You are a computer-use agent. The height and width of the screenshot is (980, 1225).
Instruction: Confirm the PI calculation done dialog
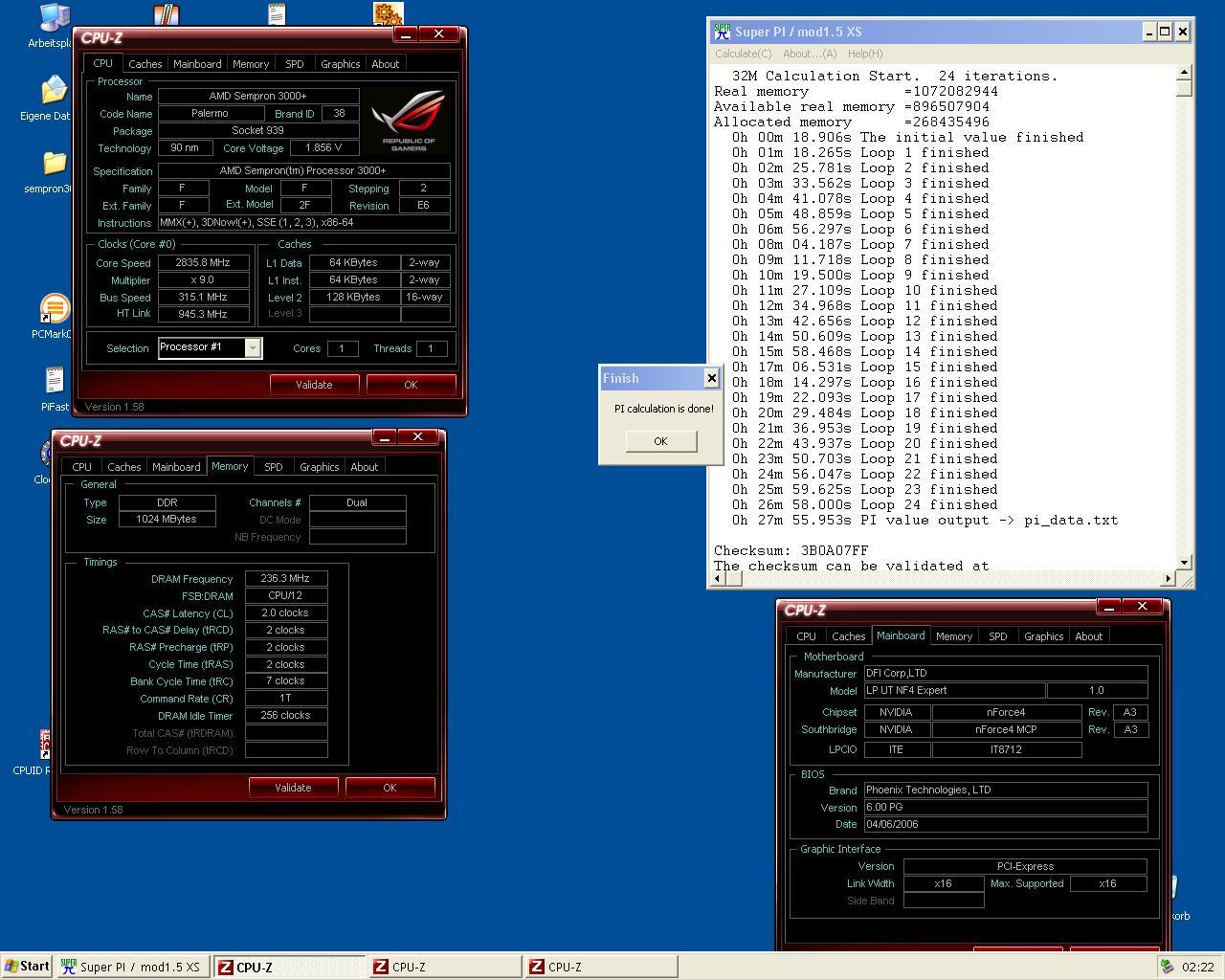tap(660, 440)
